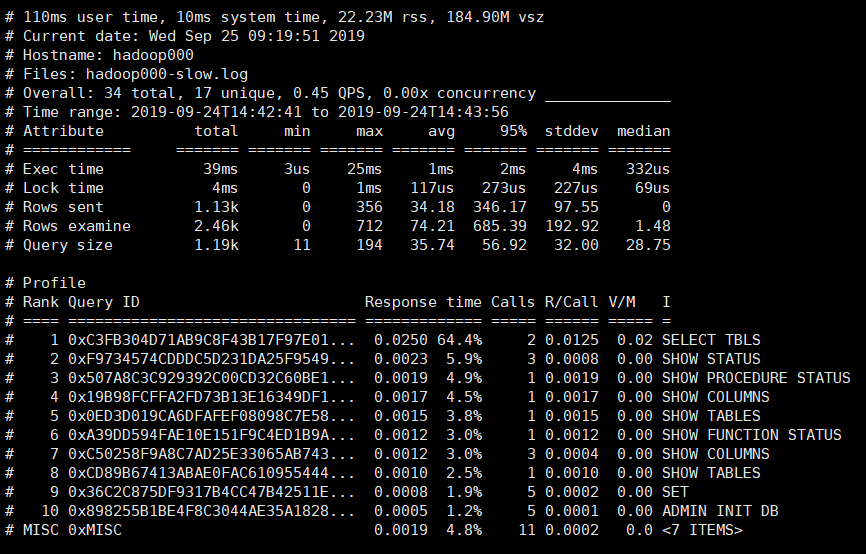866x554 pixels.
Task: Click Query size median 28.75
Action: coord(648,245)
